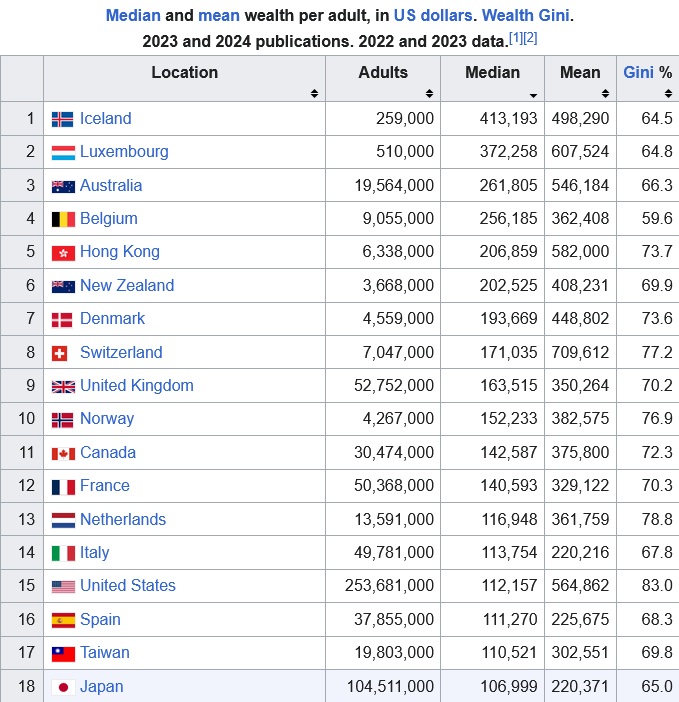Image resolution: width=679 pixels, height=702 pixels.
Task: Open the Gini link in column header
Action: (x=638, y=73)
